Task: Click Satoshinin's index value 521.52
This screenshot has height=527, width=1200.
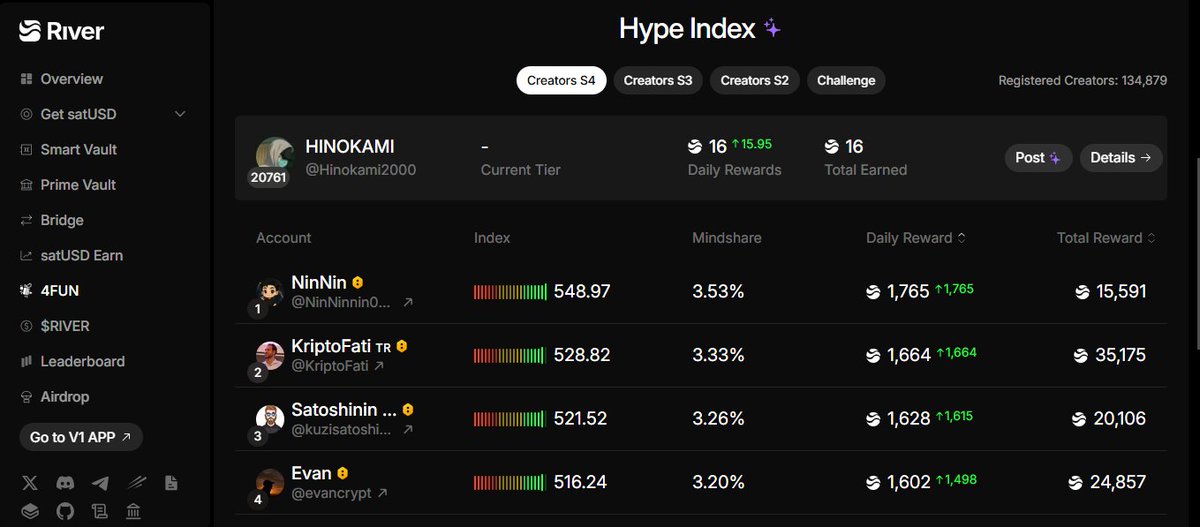Action: click(581, 419)
